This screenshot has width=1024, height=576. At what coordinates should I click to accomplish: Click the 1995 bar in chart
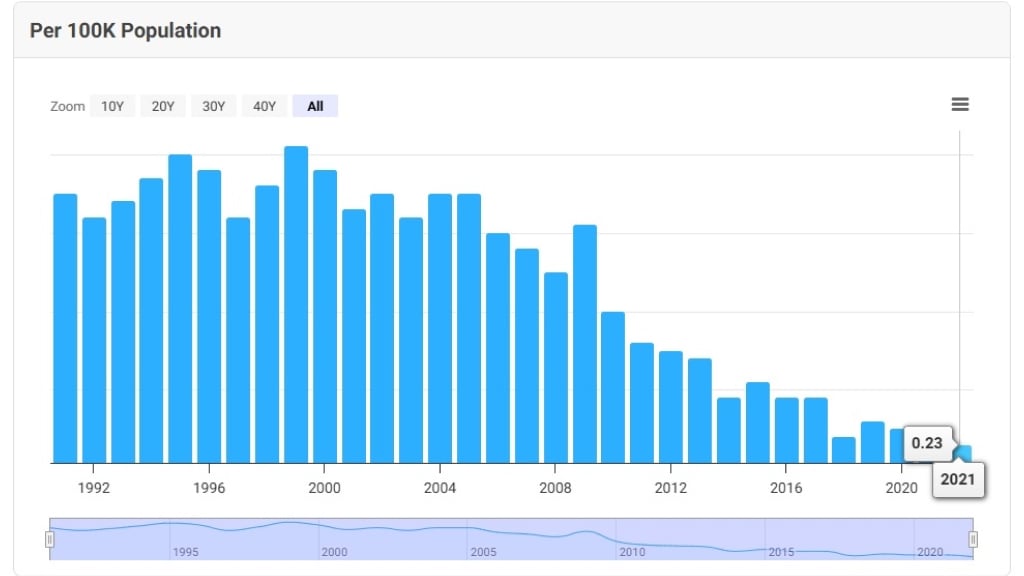point(180,309)
